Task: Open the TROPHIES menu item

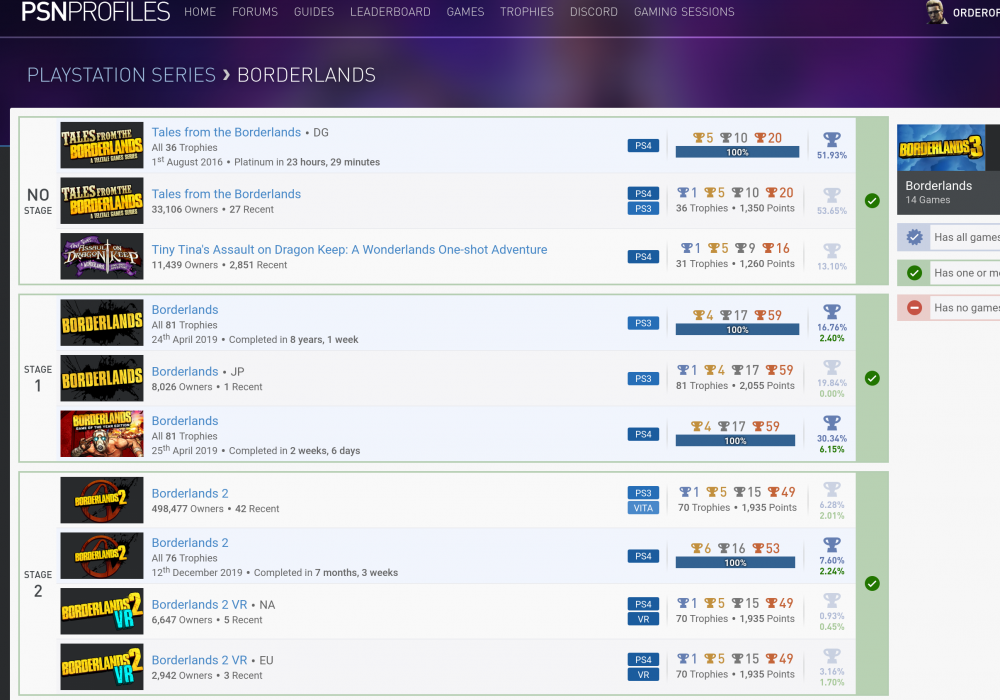Action: (x=527, y=11)
